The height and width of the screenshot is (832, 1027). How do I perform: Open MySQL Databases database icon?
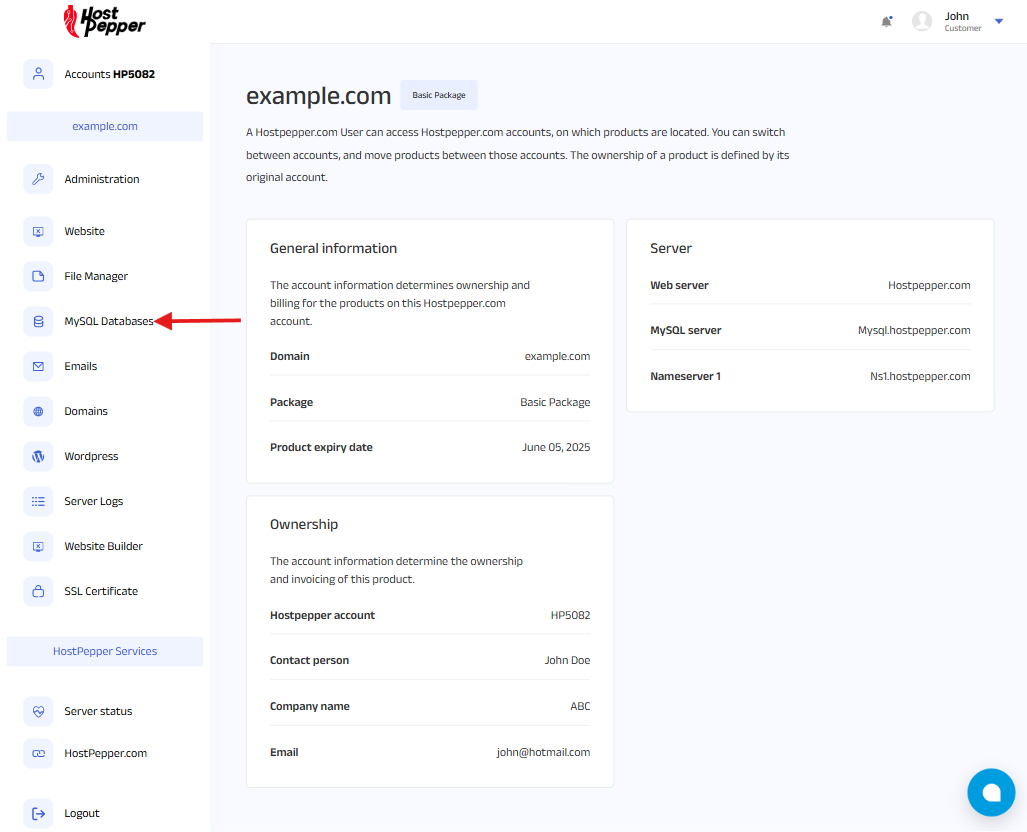(38, 321)
